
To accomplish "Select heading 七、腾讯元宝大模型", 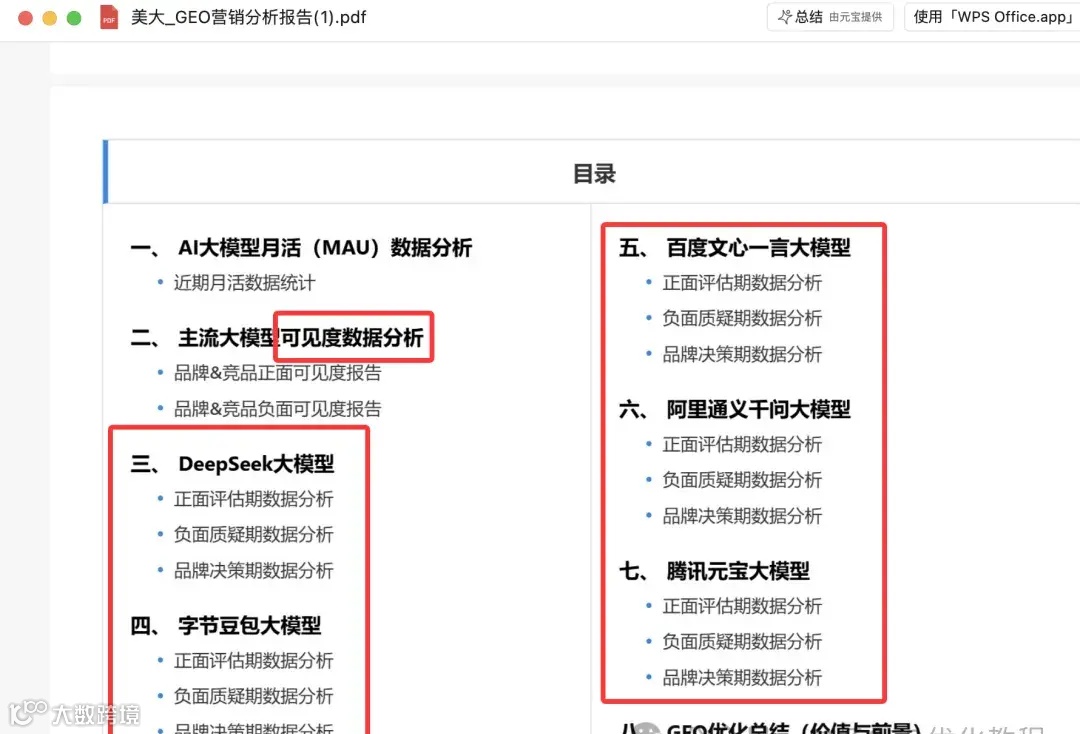I will [x=714, y=571].
